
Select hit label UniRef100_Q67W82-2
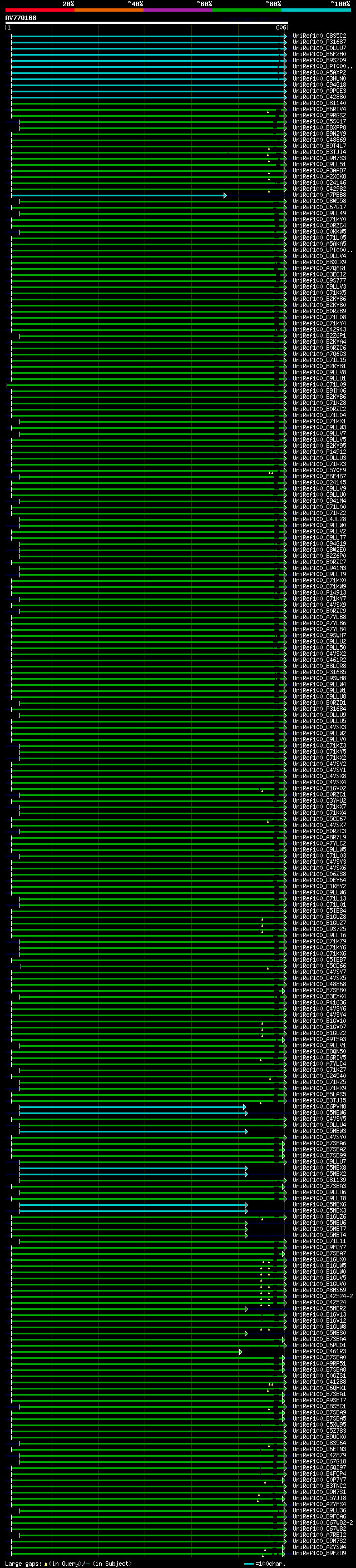tap(323, 1522)
